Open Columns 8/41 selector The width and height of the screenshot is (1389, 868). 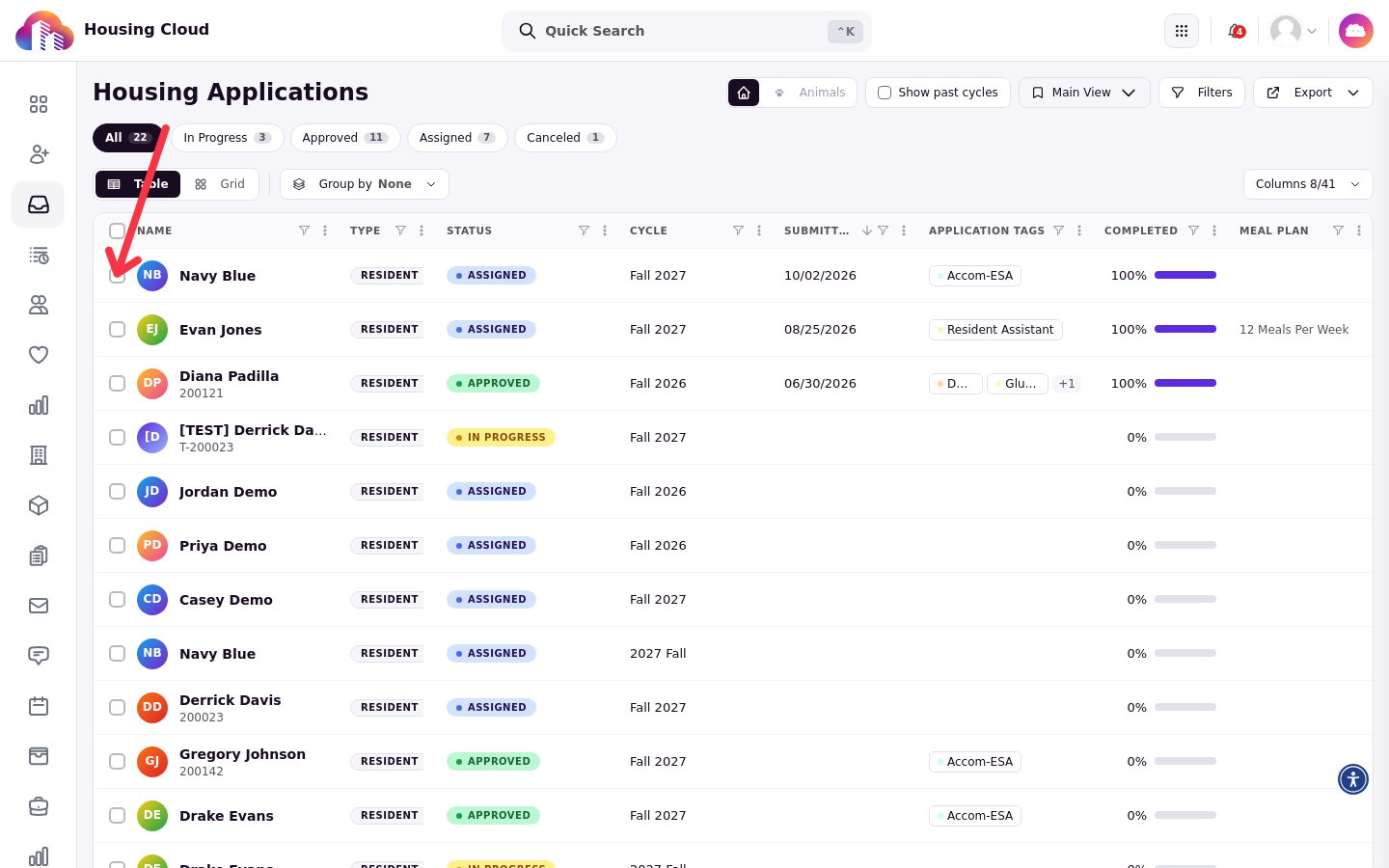pos(1308,184)
